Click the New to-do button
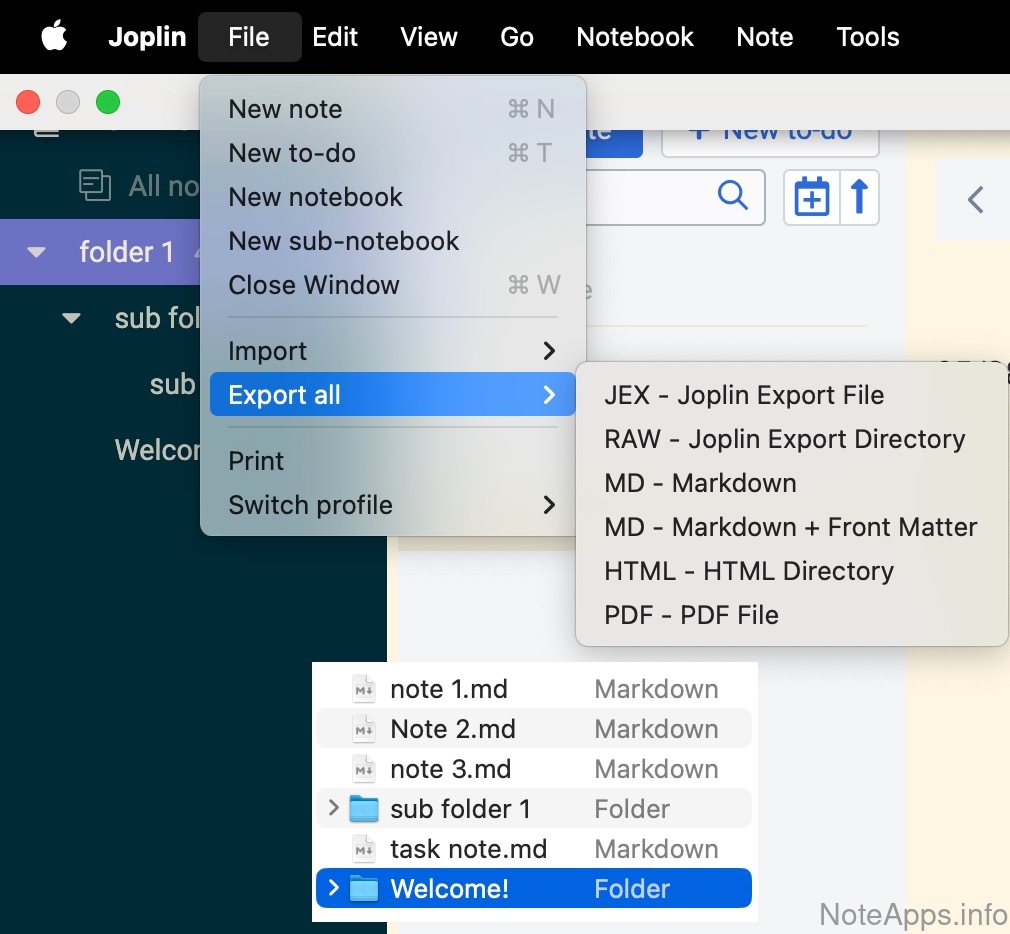The image size is (1010, 934). 770,135
